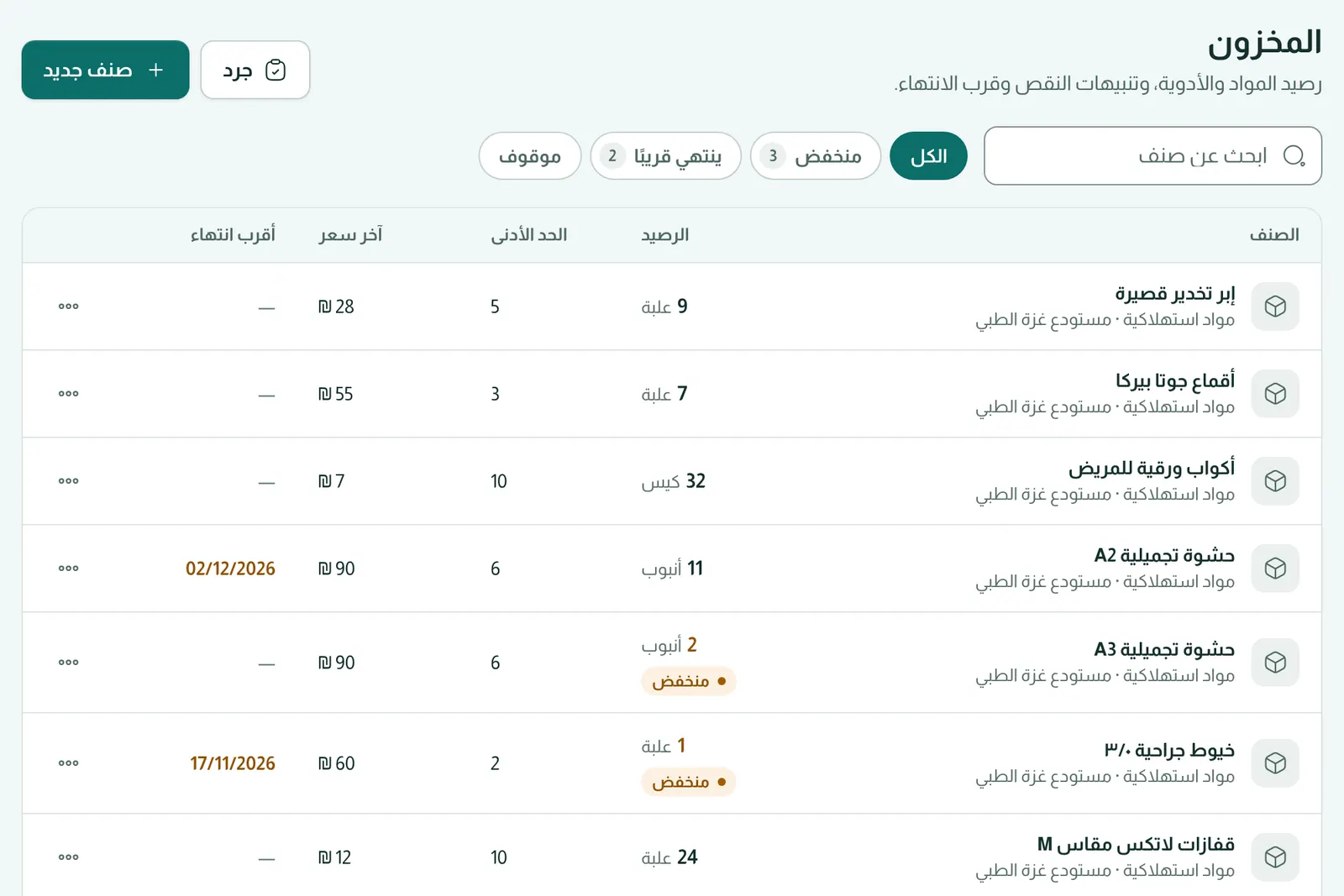Click the الرصيد column header
This screenshot has height=896, width=1344.
[665, 235]
